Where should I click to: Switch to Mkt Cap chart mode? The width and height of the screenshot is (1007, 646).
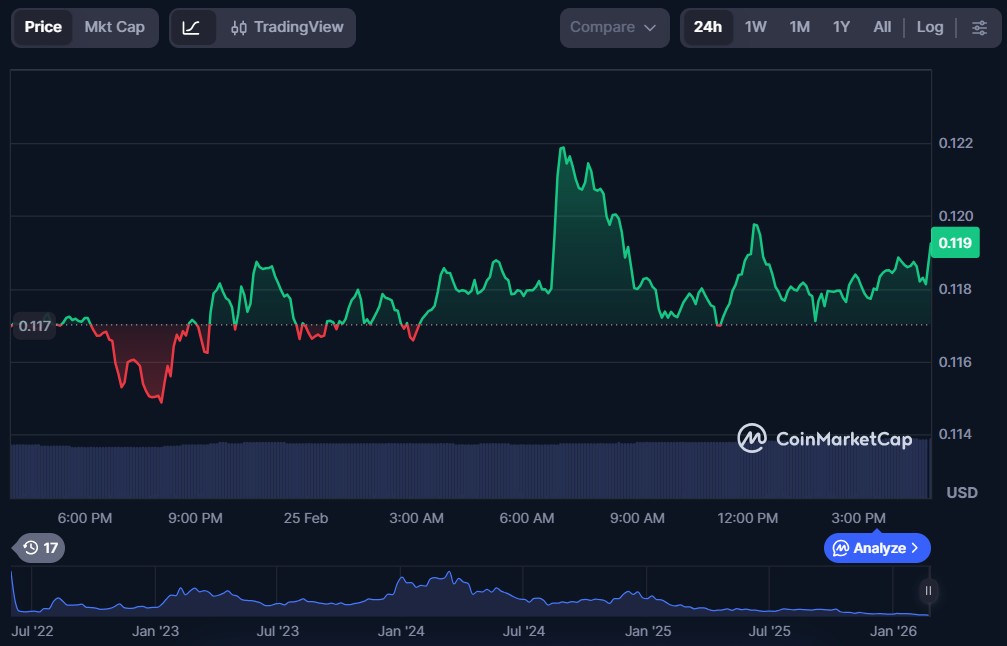tap(114, 28)
